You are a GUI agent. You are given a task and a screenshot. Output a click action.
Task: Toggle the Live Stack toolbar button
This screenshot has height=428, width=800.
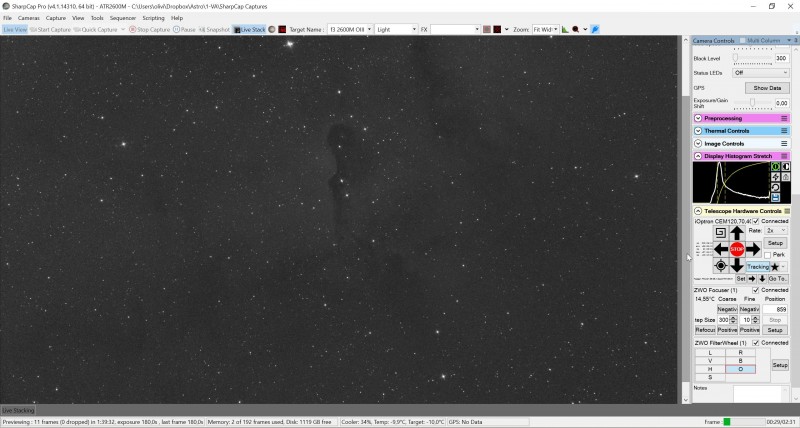pyautogui.click(x=249, y=30)
